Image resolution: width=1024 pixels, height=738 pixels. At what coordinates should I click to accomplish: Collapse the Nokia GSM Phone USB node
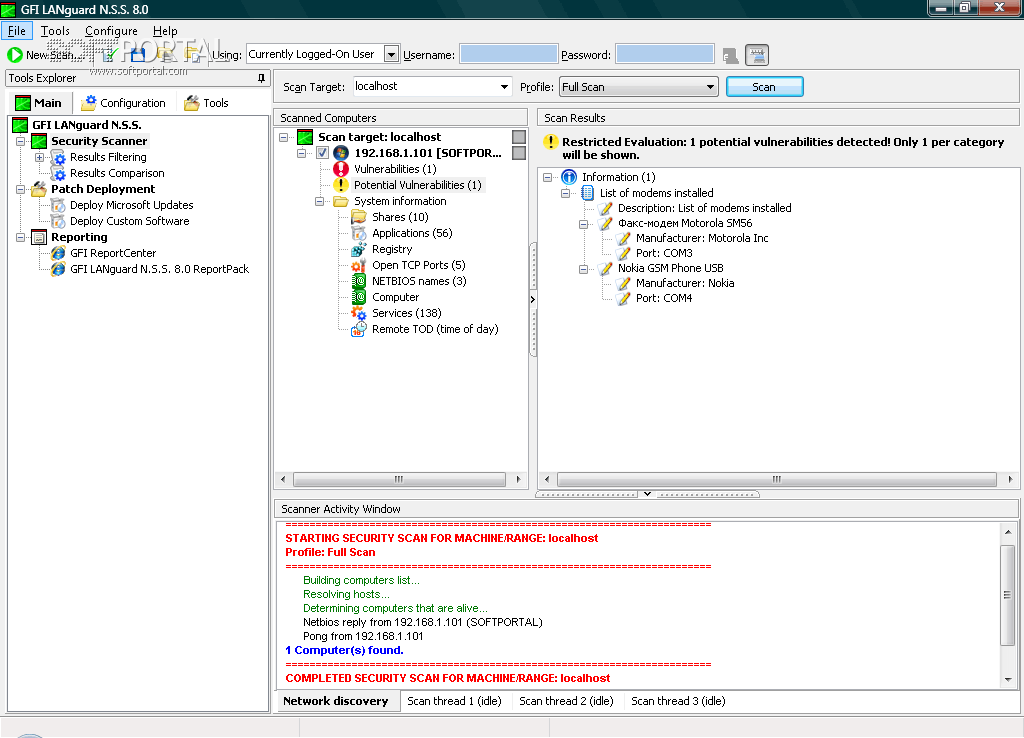pos(583,268)
